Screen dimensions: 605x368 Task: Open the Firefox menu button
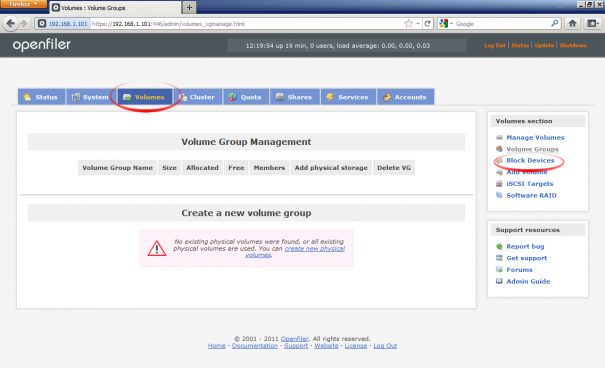pyautogui.click(x=23, y=4)
